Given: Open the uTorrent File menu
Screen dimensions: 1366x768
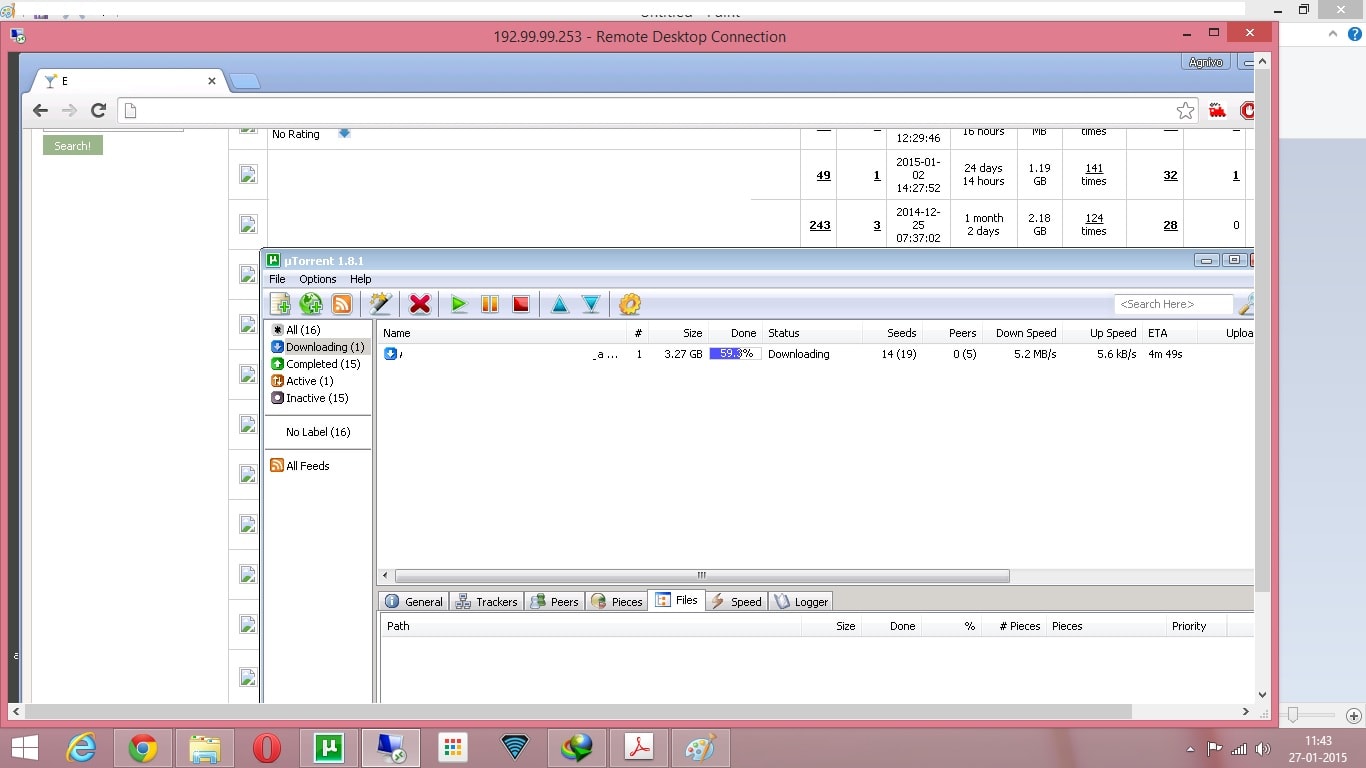Looking at the screenshot, I should coord(277,279).
